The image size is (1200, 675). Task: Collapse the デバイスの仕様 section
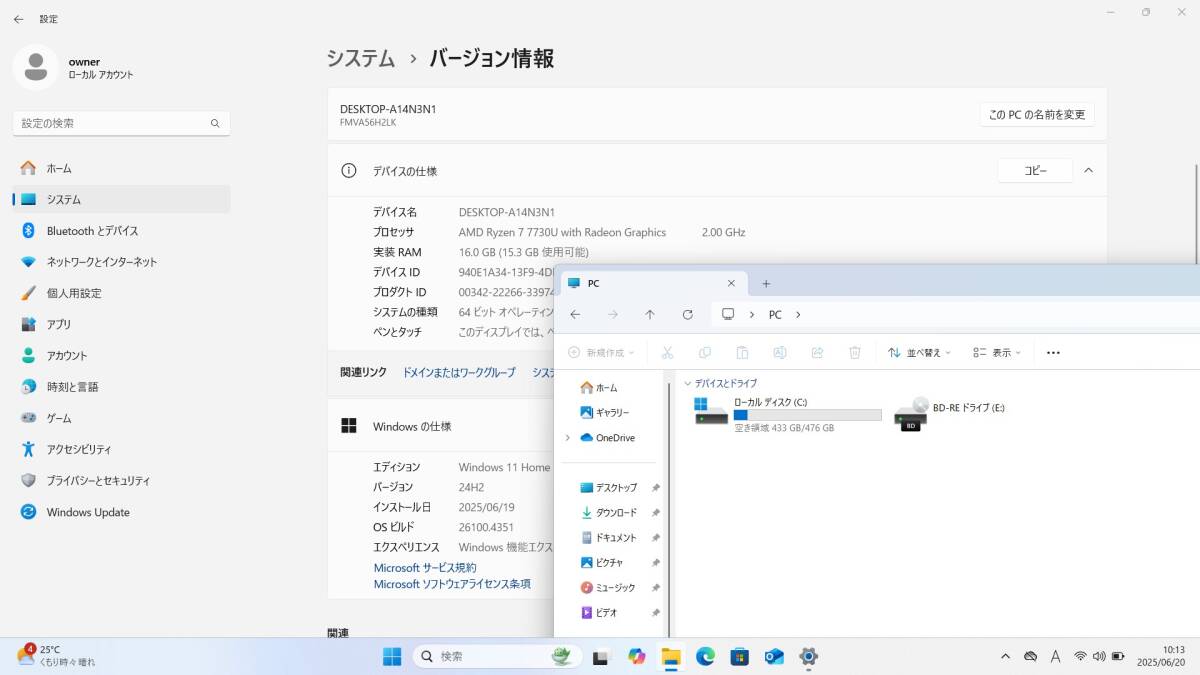[1088, 170]
